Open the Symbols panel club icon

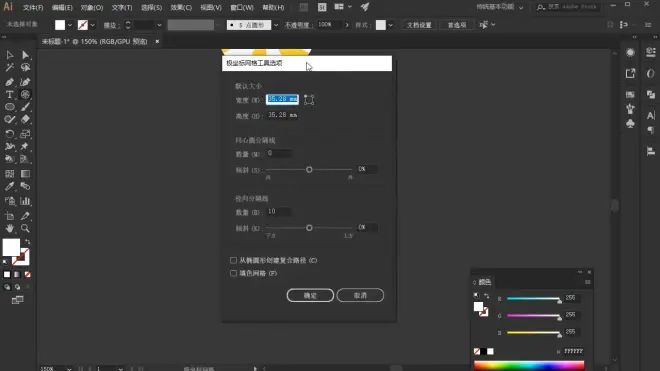(630, 124)
